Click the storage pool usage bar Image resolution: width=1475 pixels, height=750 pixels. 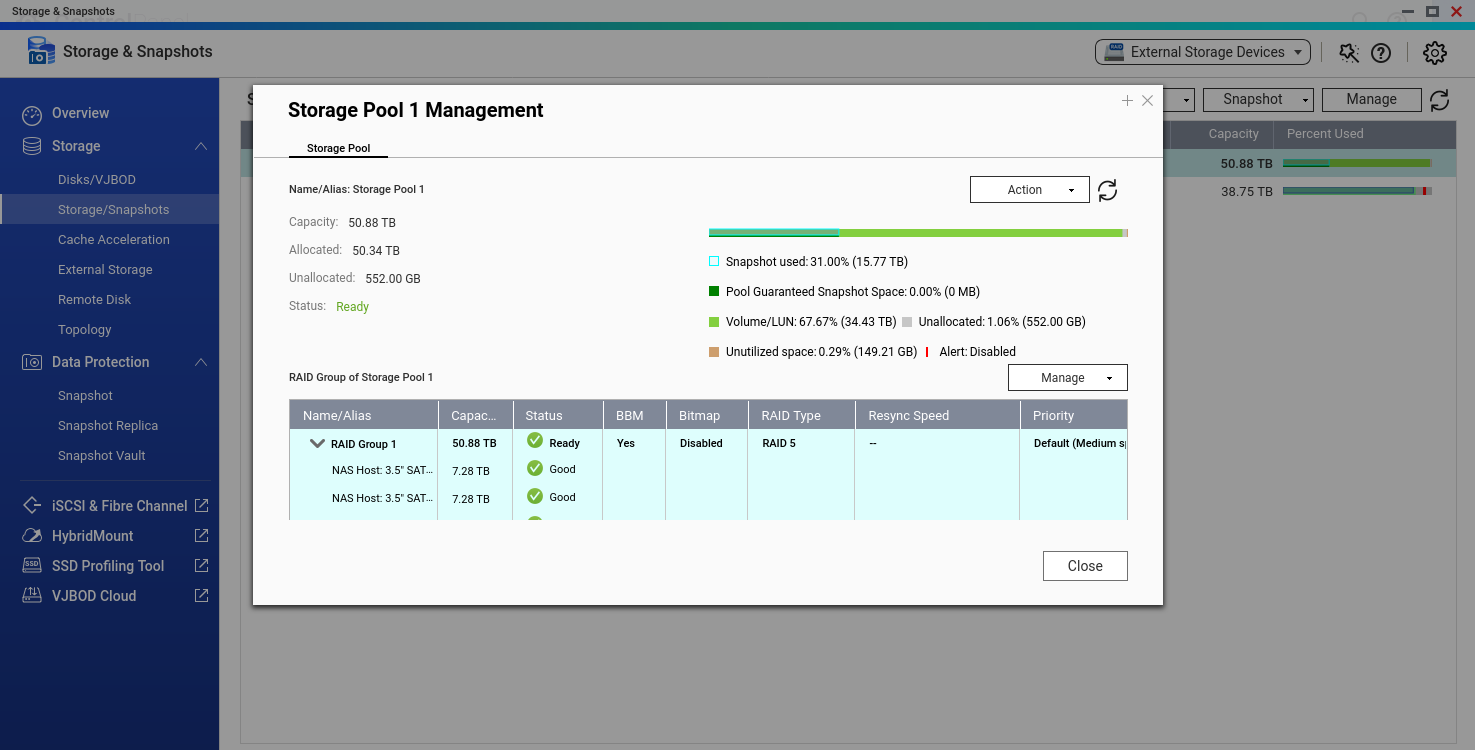click(917, 233)
